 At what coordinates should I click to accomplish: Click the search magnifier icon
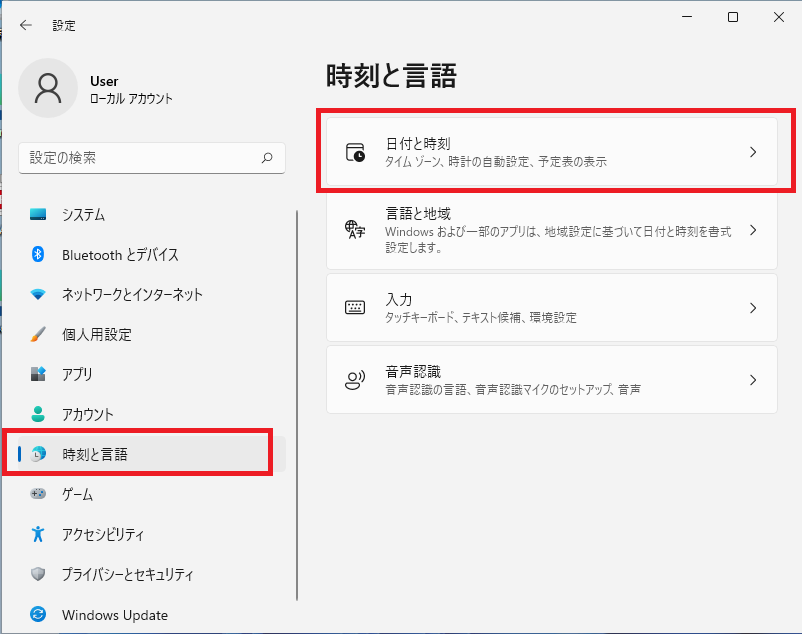267,158
